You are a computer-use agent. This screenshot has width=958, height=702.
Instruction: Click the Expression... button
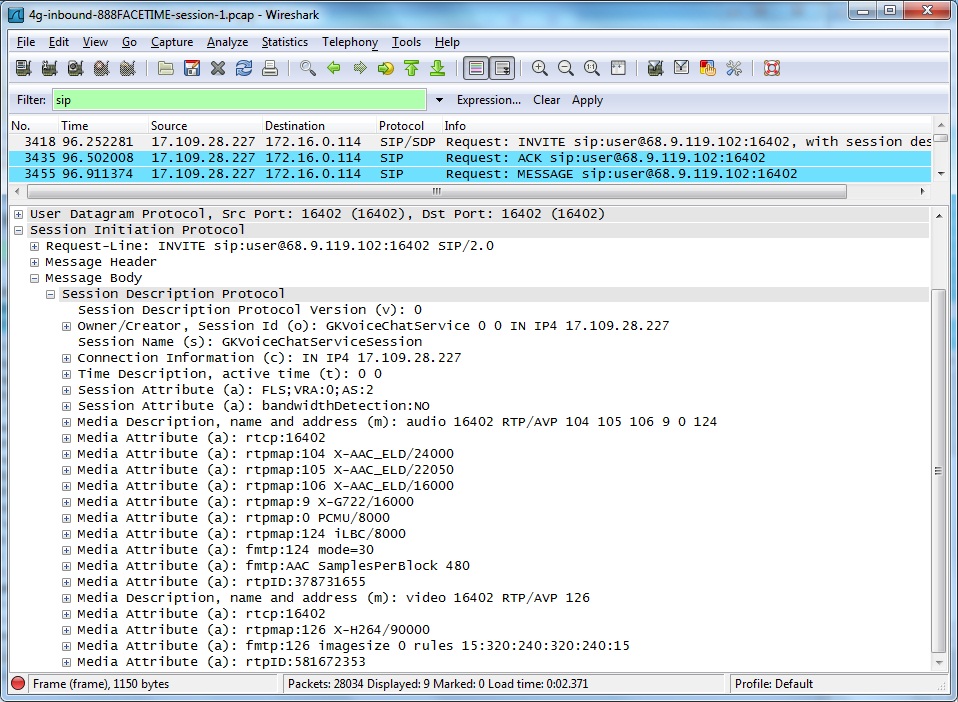tap(489, 100)
